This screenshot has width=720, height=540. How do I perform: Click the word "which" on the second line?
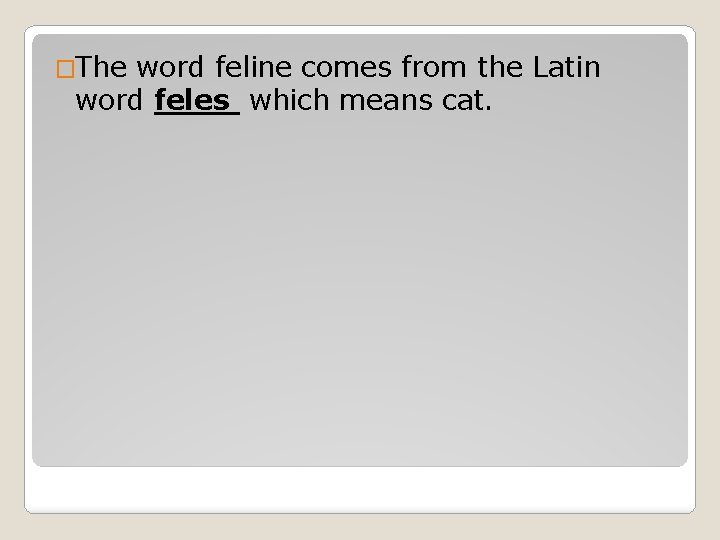pos(290,103)
